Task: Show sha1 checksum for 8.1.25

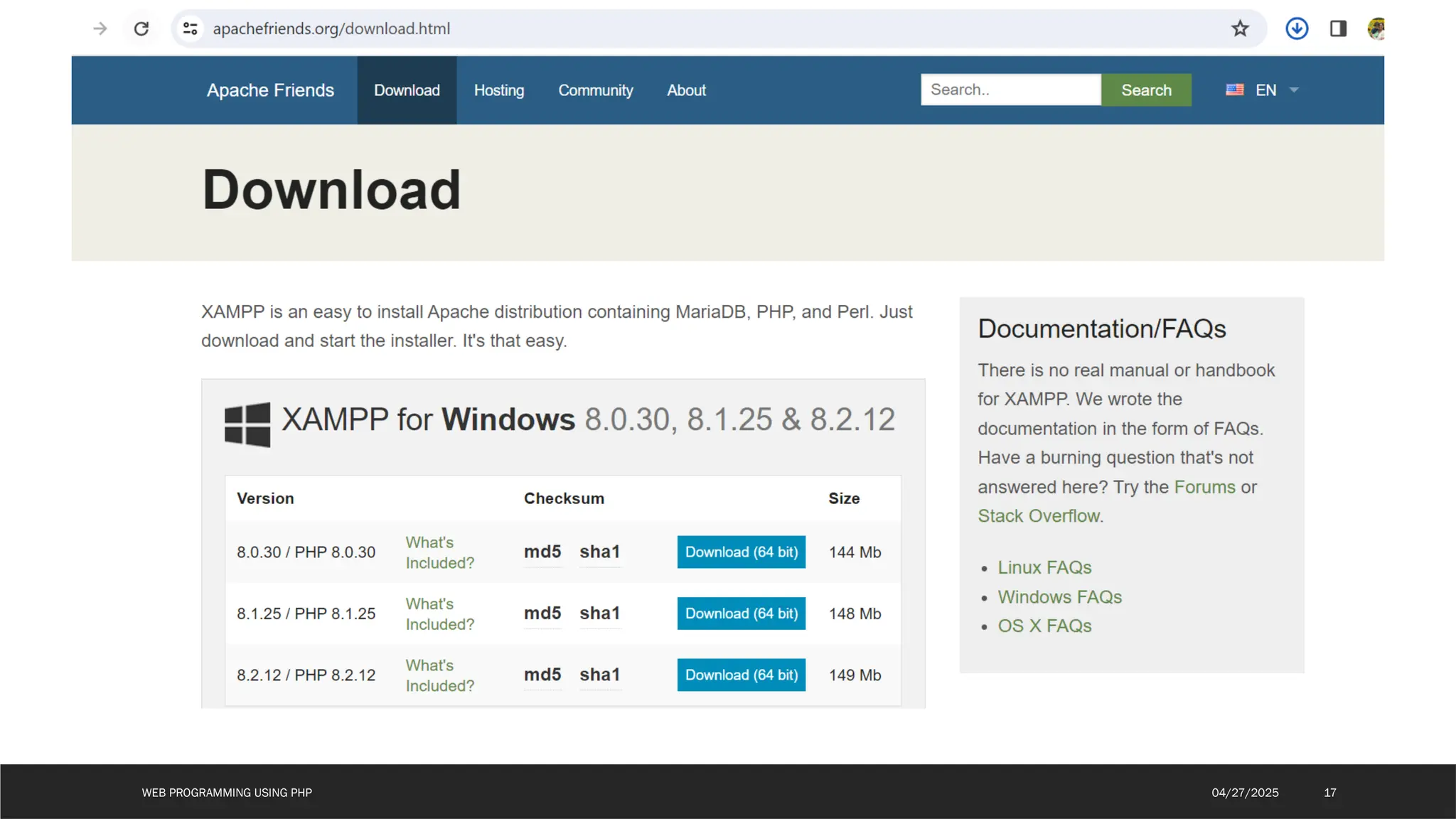Action: click(600, 613)
